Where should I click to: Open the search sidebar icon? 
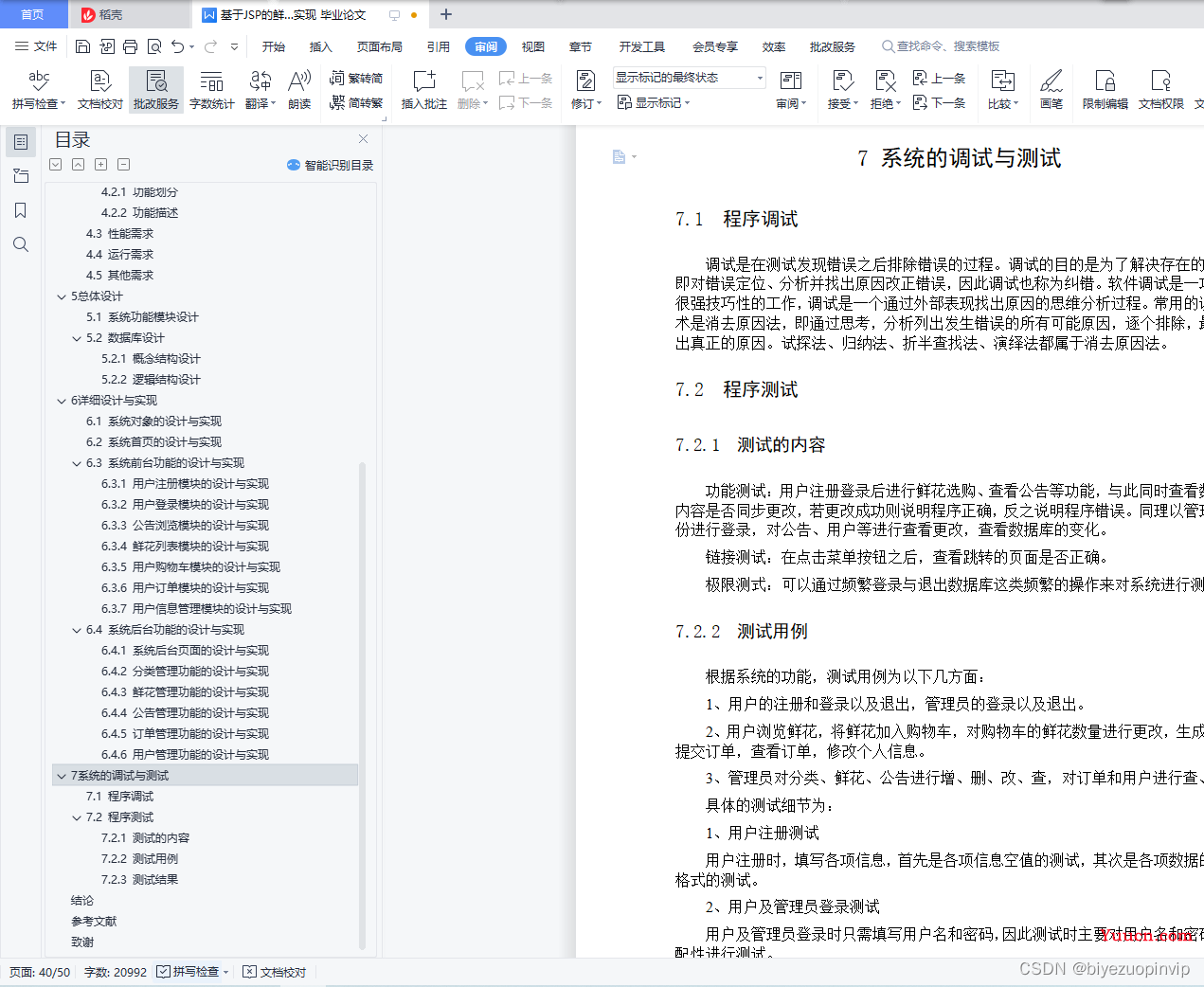tap(21, 244)
